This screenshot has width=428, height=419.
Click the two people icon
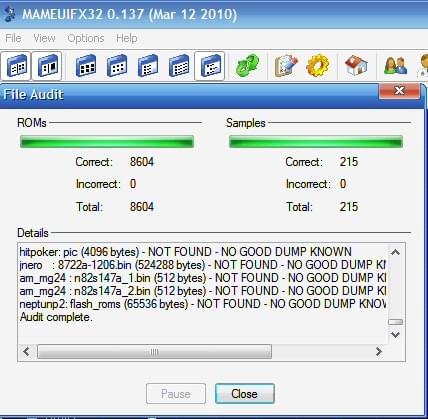395,65
